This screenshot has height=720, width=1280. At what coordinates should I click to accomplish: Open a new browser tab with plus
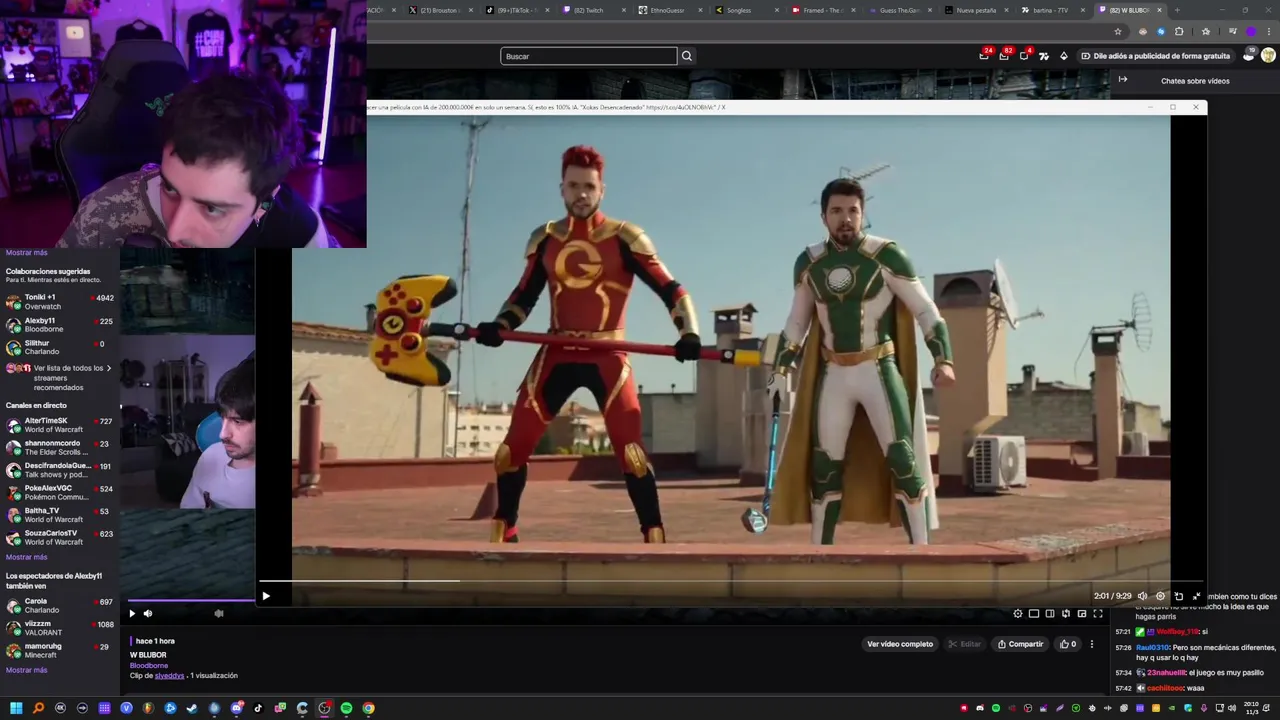click(1178, 10)
